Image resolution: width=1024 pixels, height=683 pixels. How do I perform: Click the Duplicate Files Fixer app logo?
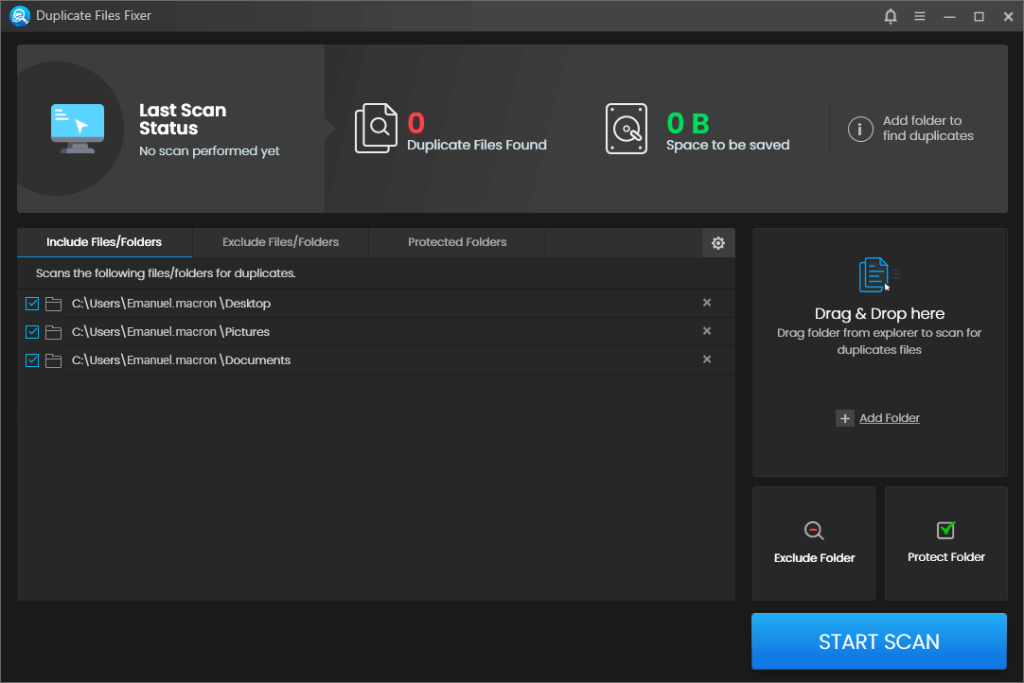[x=20, y=16]
